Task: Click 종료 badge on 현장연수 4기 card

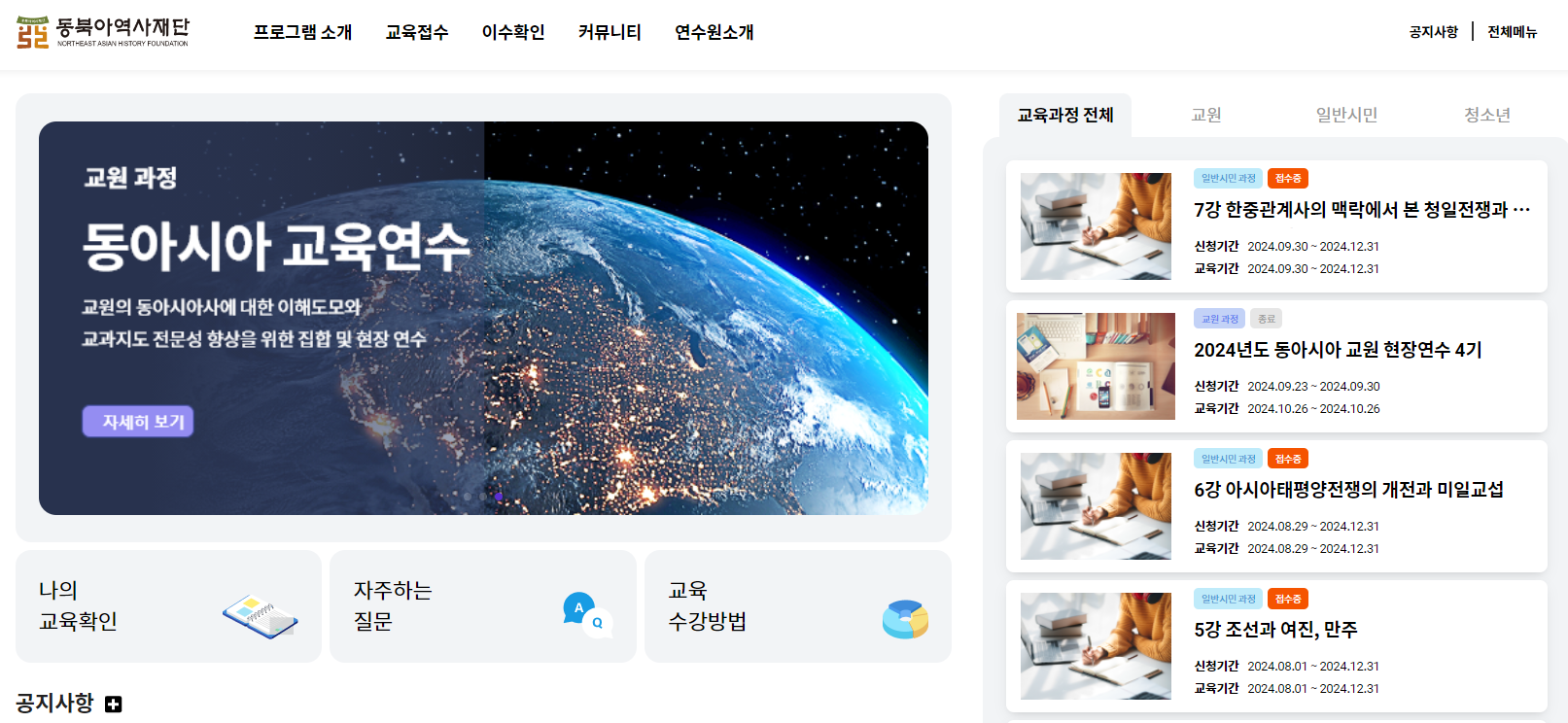Action: pos(1266,319)
